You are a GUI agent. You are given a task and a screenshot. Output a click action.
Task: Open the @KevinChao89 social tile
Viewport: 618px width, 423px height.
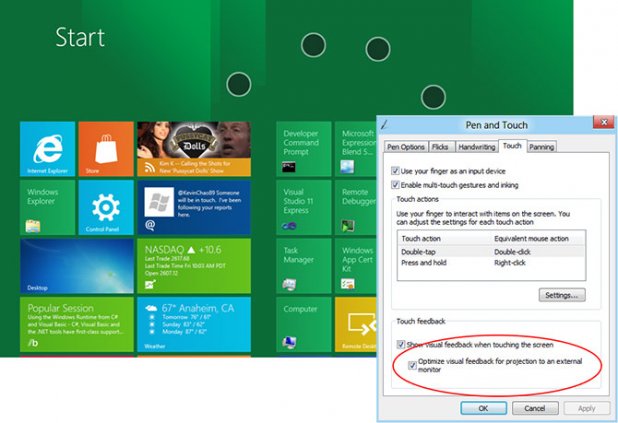pyautogui.click(x=194, y=207)
